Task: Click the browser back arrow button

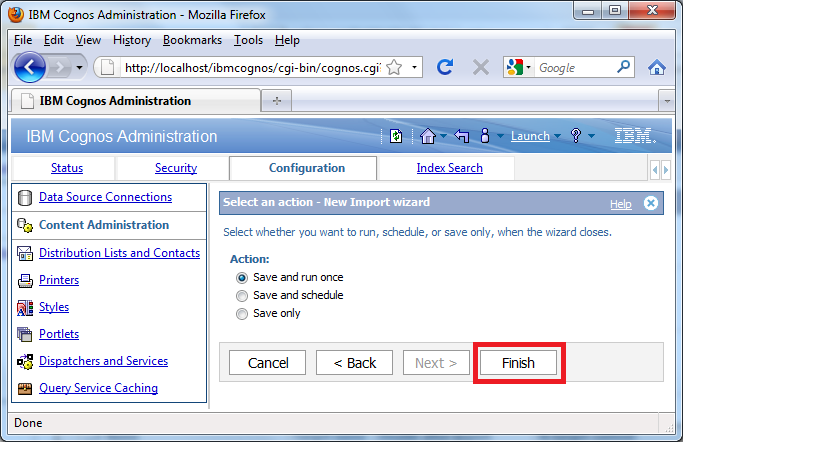Action: coord(30,67)
